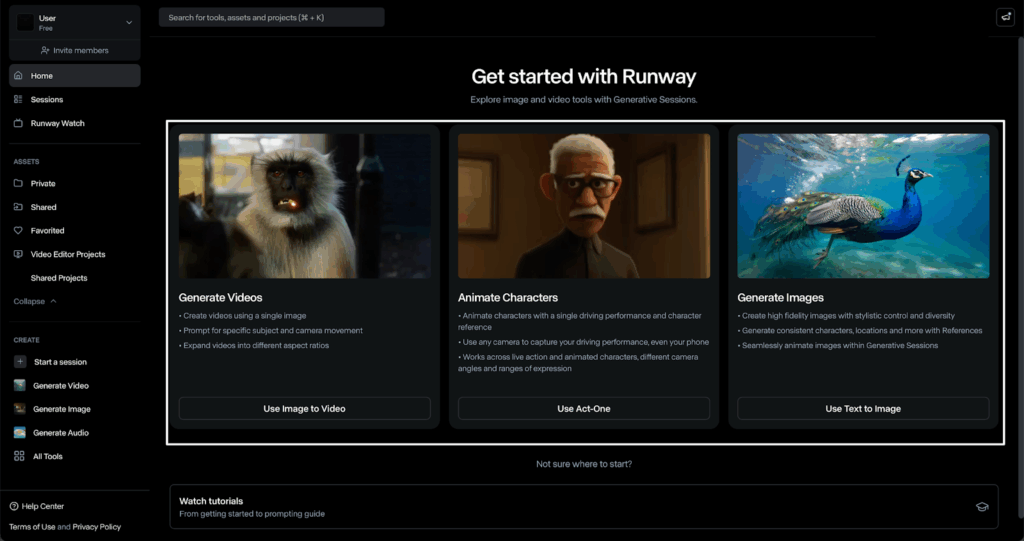The width and height of the screenshot is (1024, 541).
Task: Click the Home house icon
Action: [x=18, y=76]
